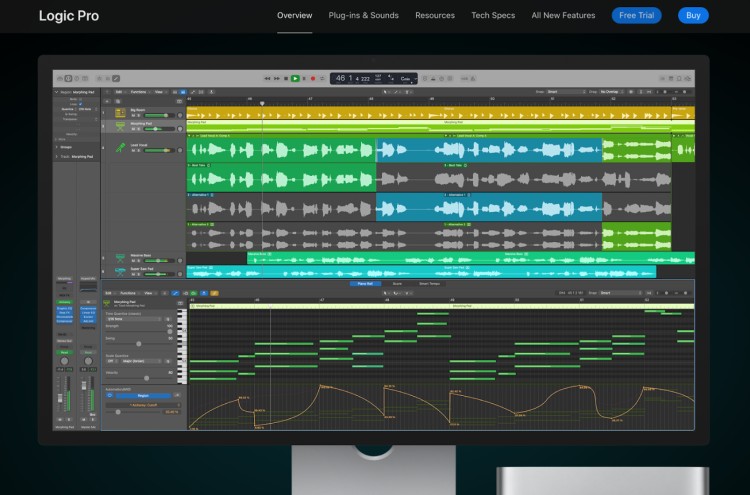This screenshot has width=750, height=495.
Task: Toggle the green MIDI In button in Piano Roll
Action: click(x=194, y=293)
